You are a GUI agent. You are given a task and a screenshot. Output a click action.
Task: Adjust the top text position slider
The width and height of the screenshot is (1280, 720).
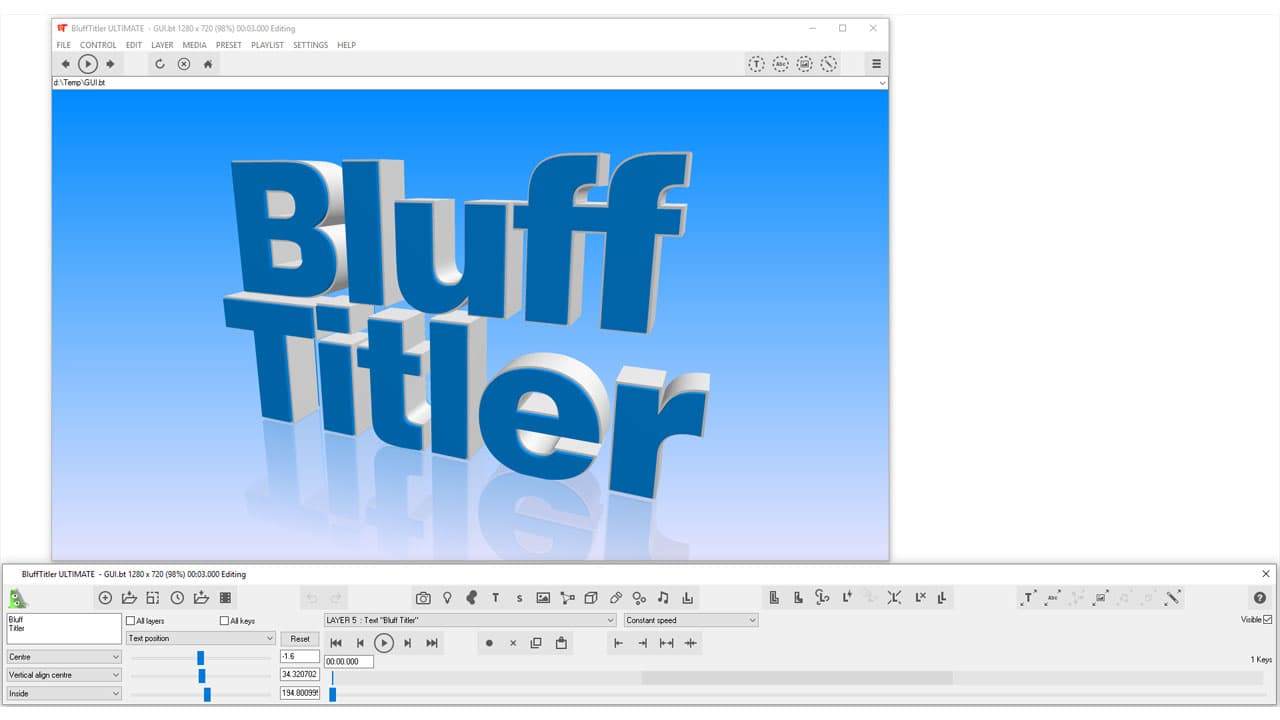click(202, 656)
